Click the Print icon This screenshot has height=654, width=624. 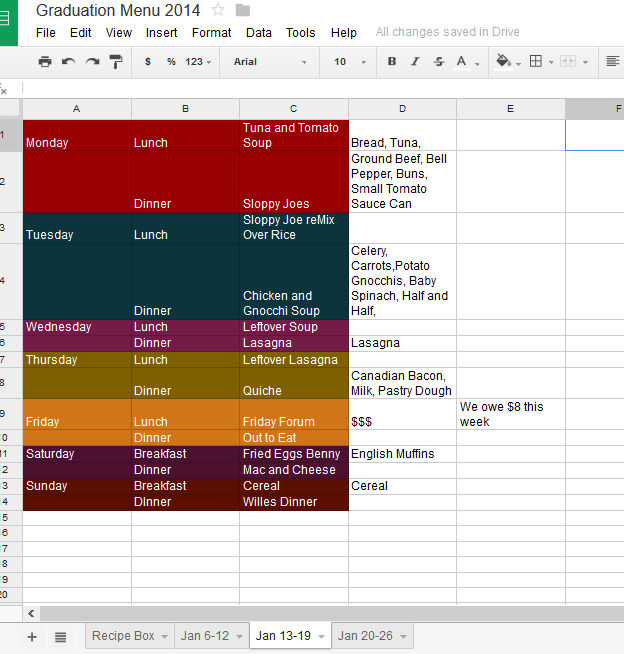point(45,62)
